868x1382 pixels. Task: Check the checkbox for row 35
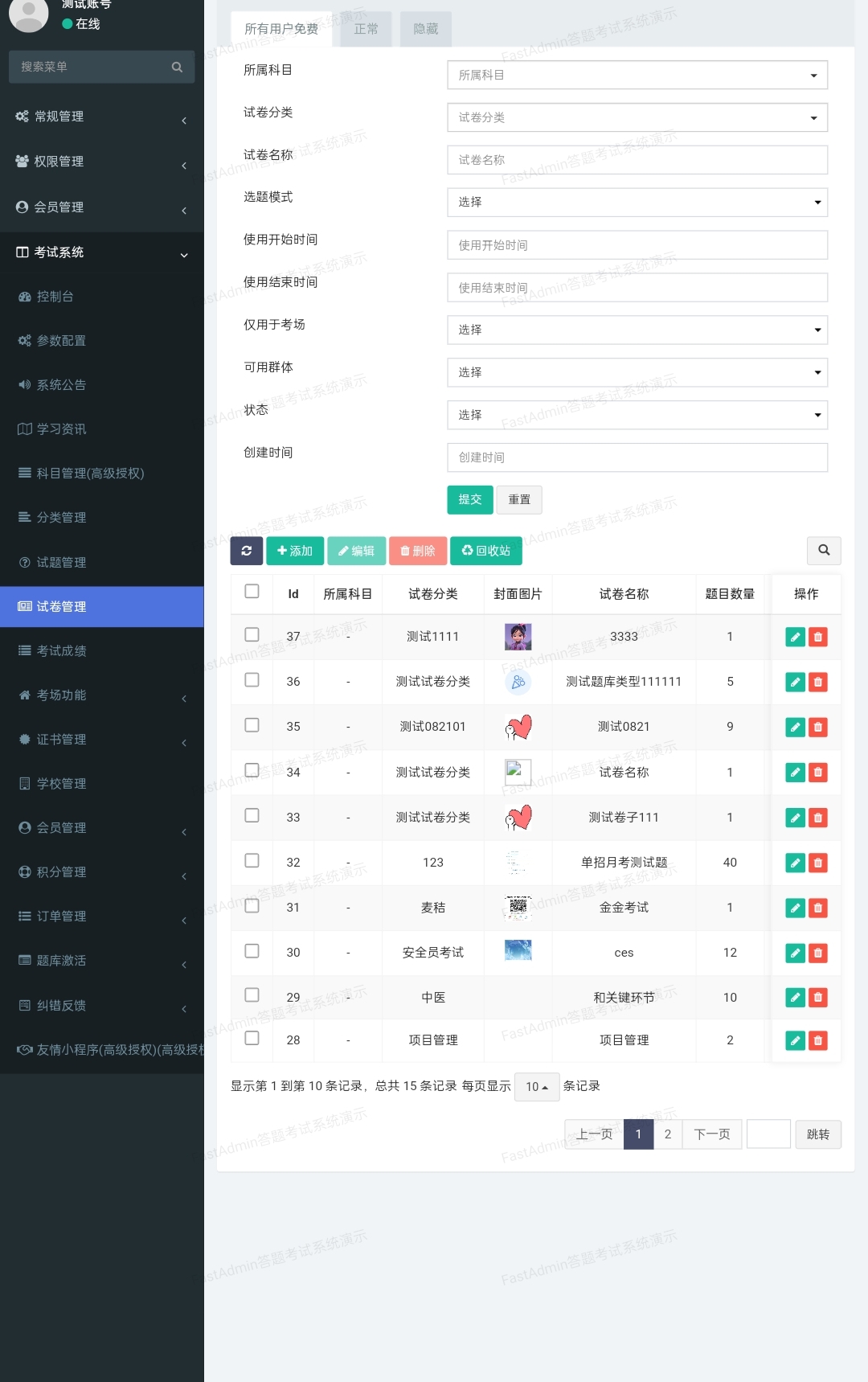click(252, 724)
